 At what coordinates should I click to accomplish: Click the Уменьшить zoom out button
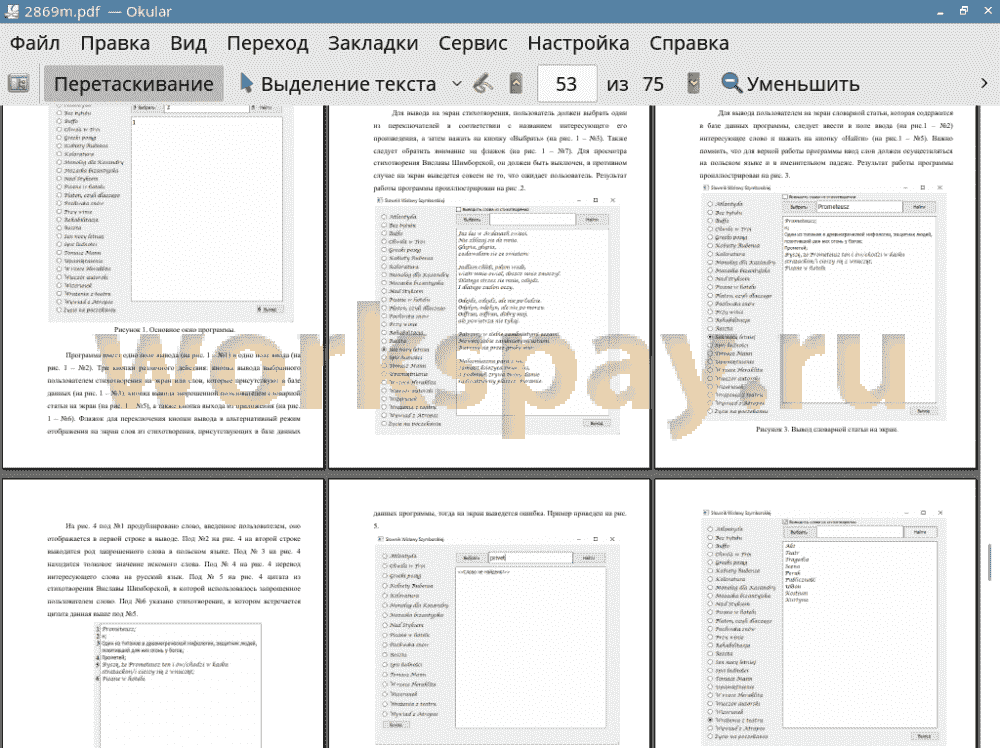click(x=791, y=84)
